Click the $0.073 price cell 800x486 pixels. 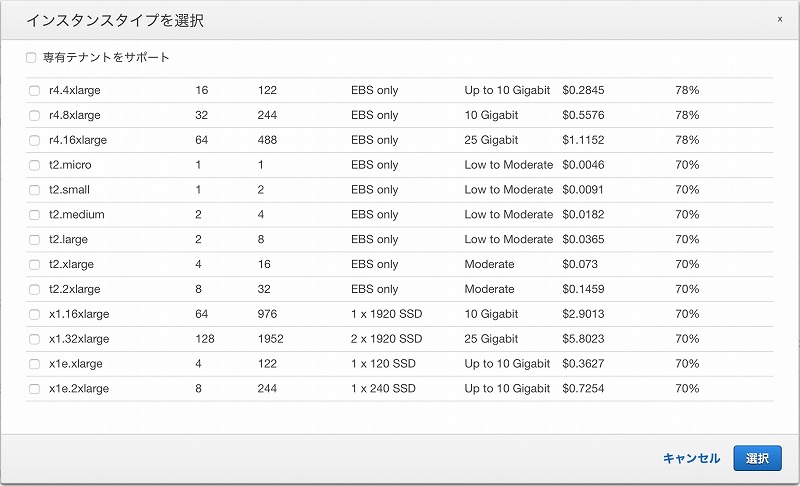pos(580,264)
